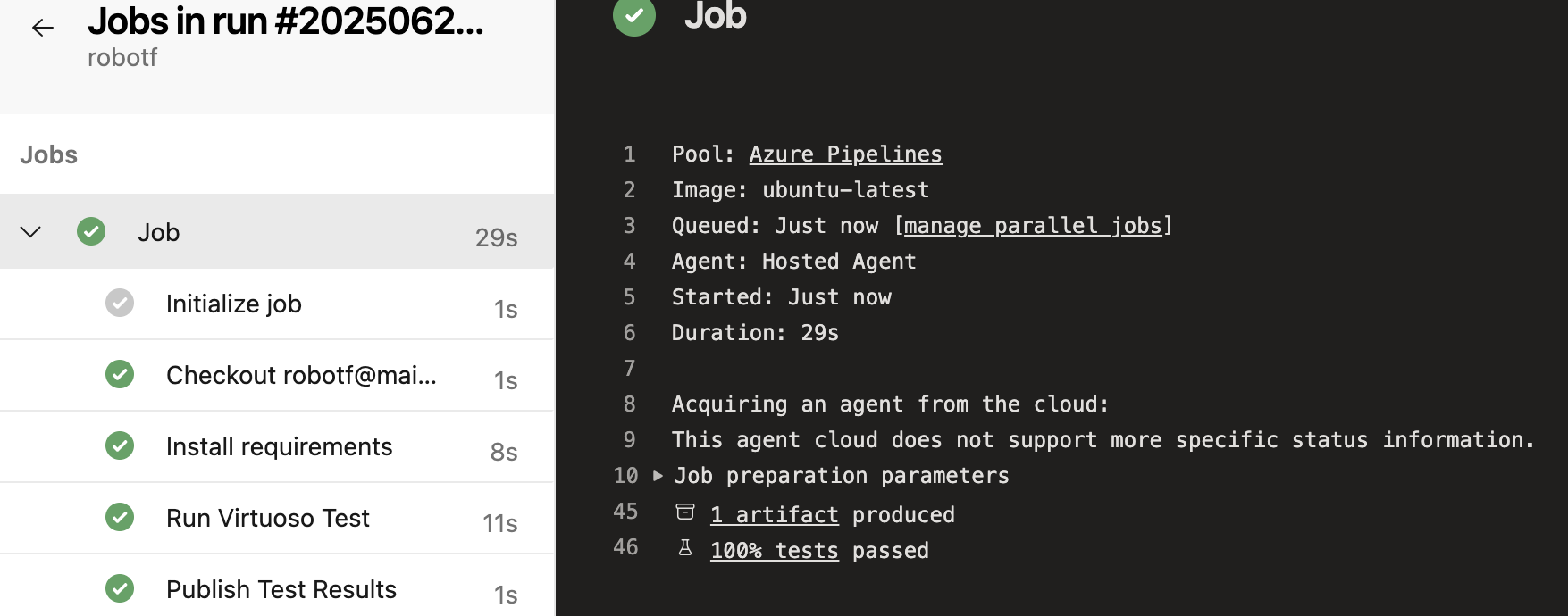The height and width of the screenshot is (616, 1568).
Task: Click green check icon for Run Virtuoso Test
Action: pyautogui.click(x=120, y=517)
